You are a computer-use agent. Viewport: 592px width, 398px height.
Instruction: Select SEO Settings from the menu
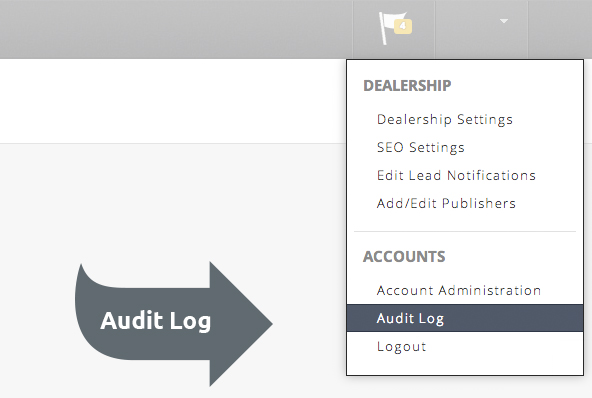[x=421, y=147]
